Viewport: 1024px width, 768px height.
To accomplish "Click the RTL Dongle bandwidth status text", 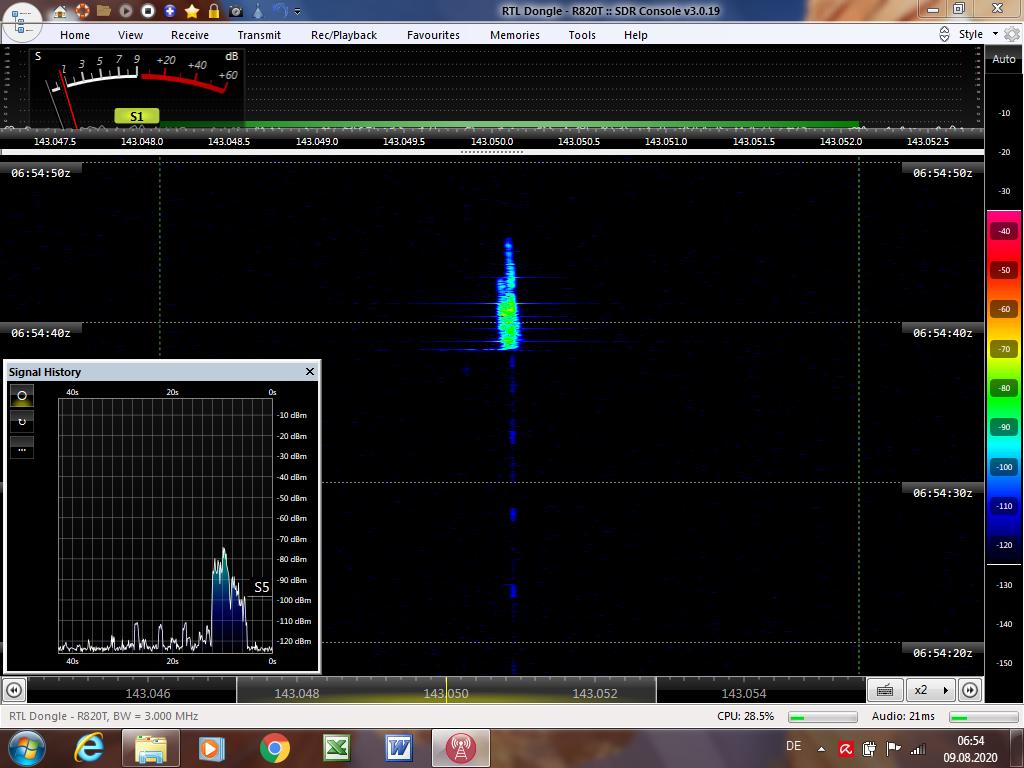I will pos(103,716).
